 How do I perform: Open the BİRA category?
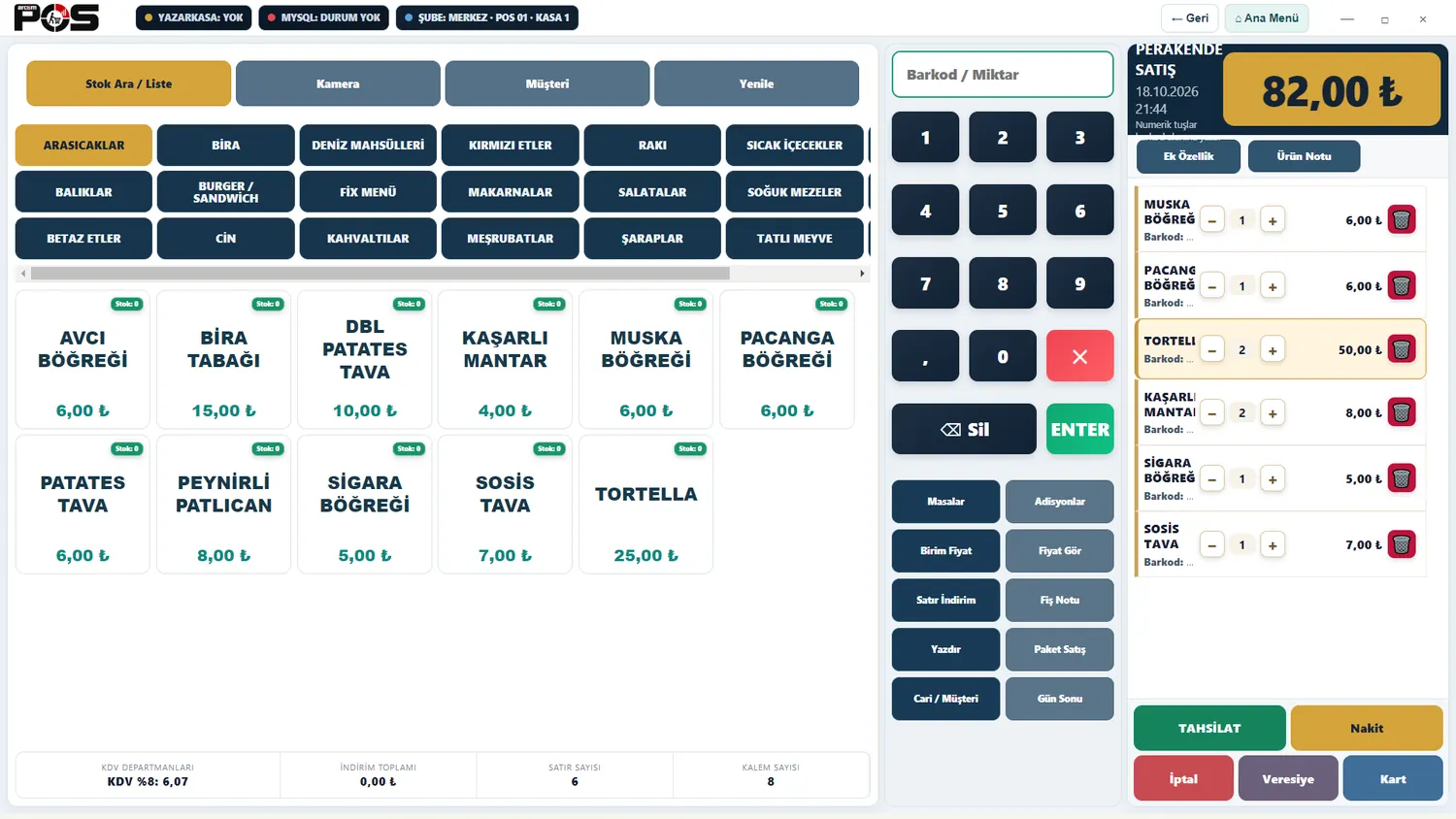[225, 146]
